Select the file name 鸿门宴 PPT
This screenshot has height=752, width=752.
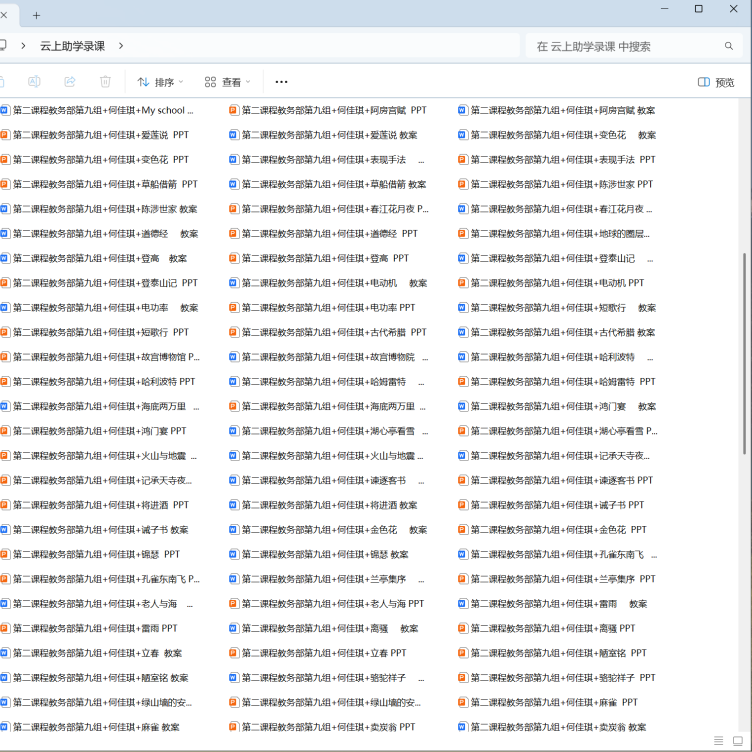pyautogui.click(x=99, y=431)
